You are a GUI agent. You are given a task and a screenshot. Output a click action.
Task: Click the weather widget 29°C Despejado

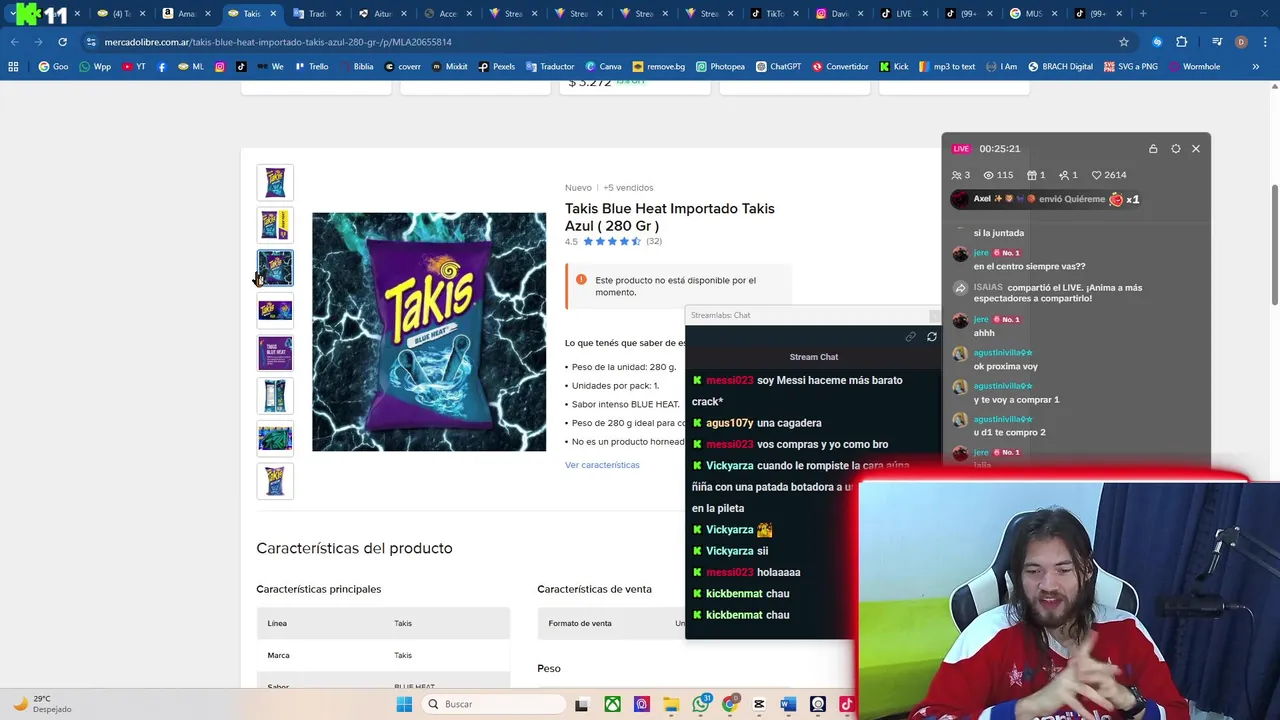(43, 704)
